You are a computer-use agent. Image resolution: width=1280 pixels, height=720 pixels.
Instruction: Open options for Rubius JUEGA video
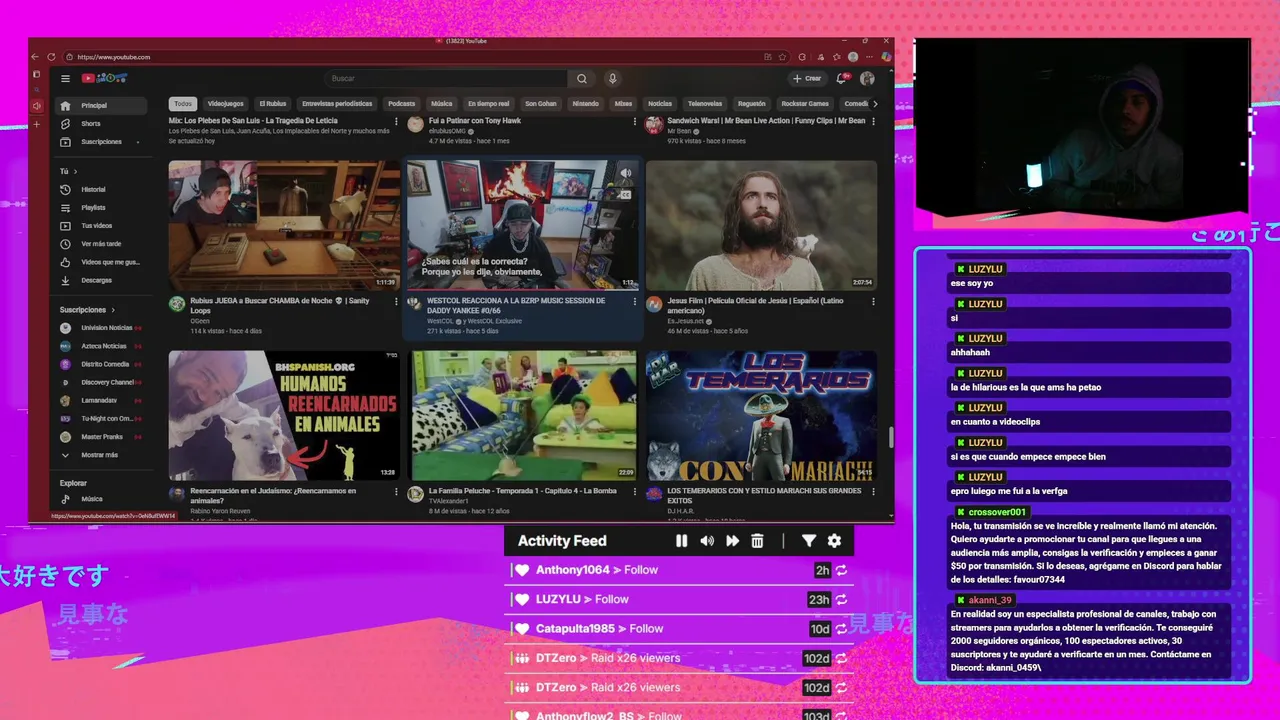tap(396, 301)
